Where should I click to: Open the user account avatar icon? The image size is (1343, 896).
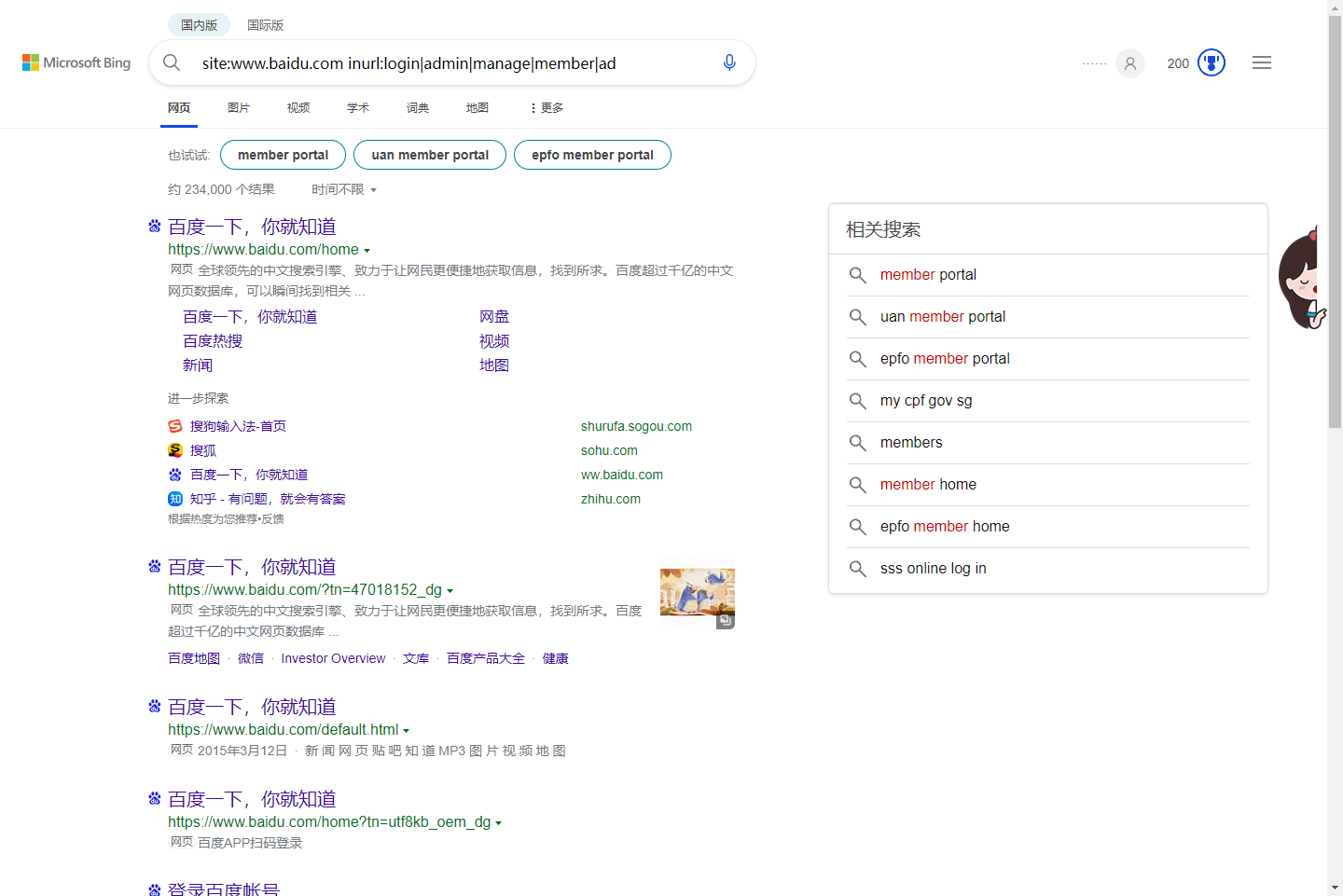(x=1130, y=63)
